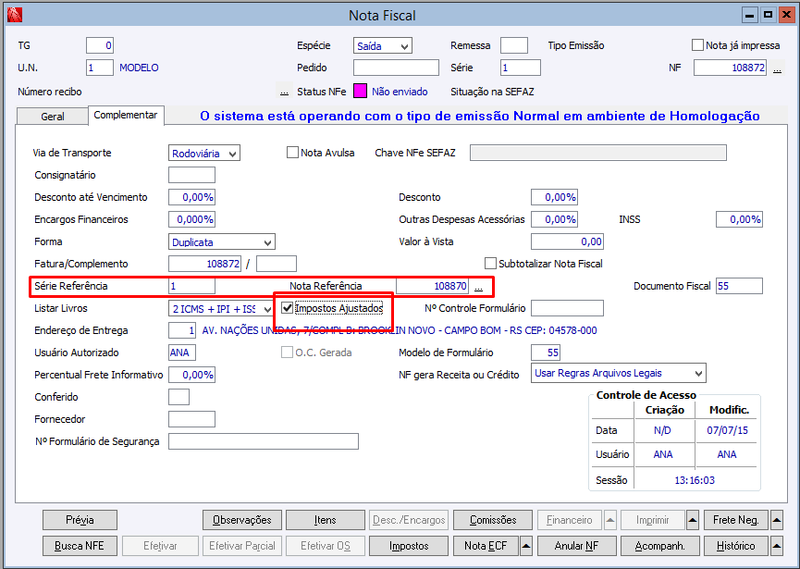Image resolution: width=800 pixels, height=569 pixels.
Task: Open the Impostos button
Action: (x=409, y=546)
